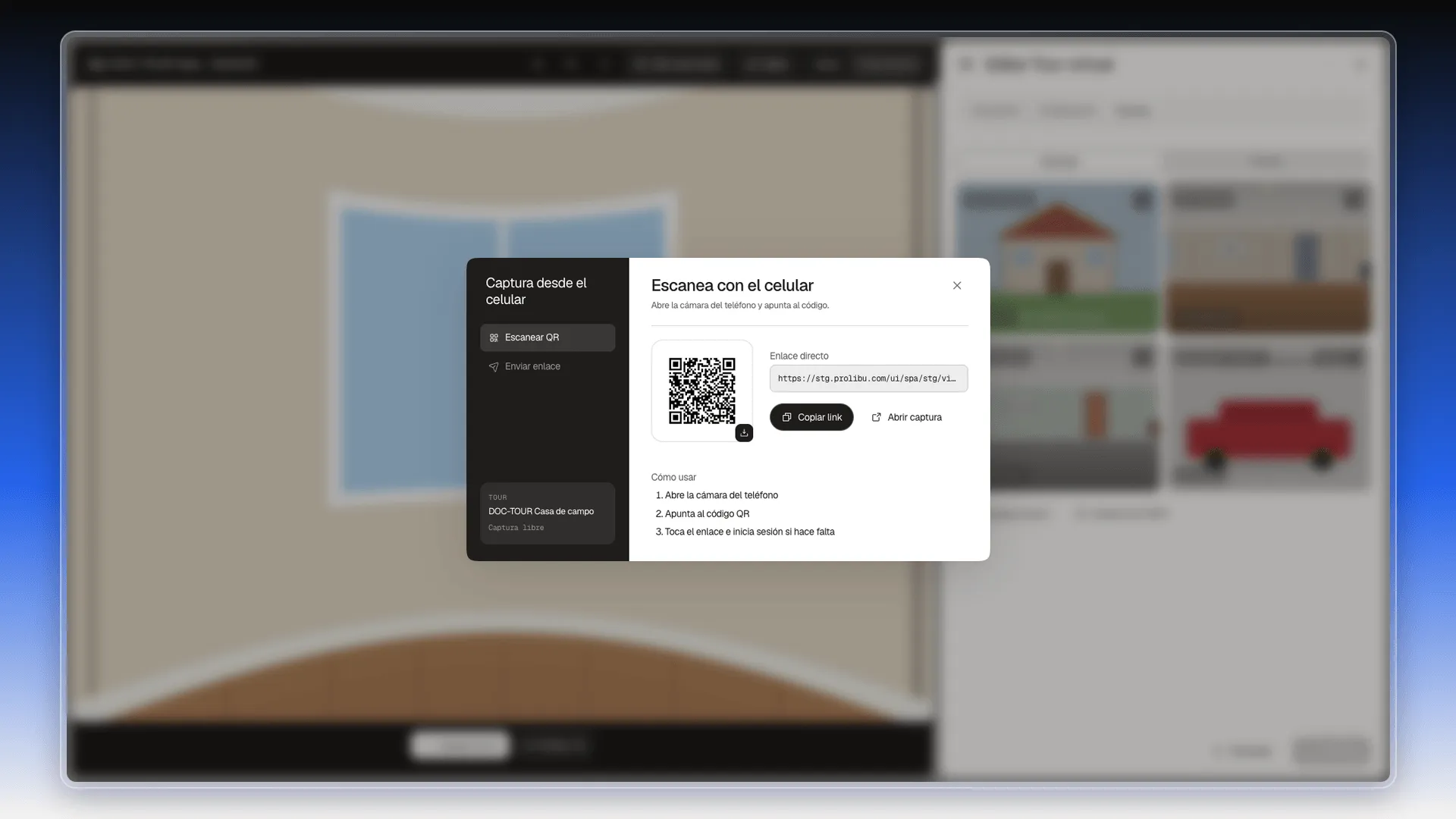Click the blurred red car thumbnail
1456x819 pixels.
point(1268,417)
